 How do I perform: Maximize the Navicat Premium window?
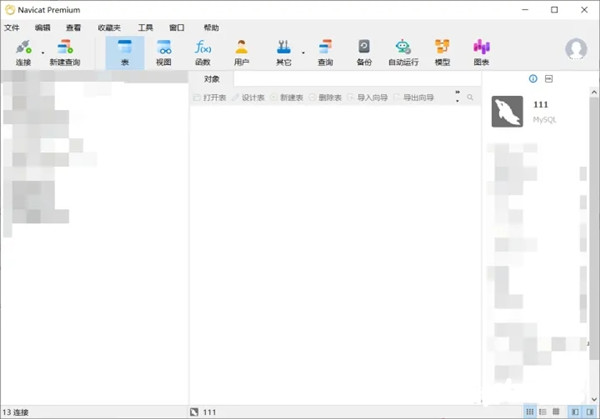[x=554, y=10]
